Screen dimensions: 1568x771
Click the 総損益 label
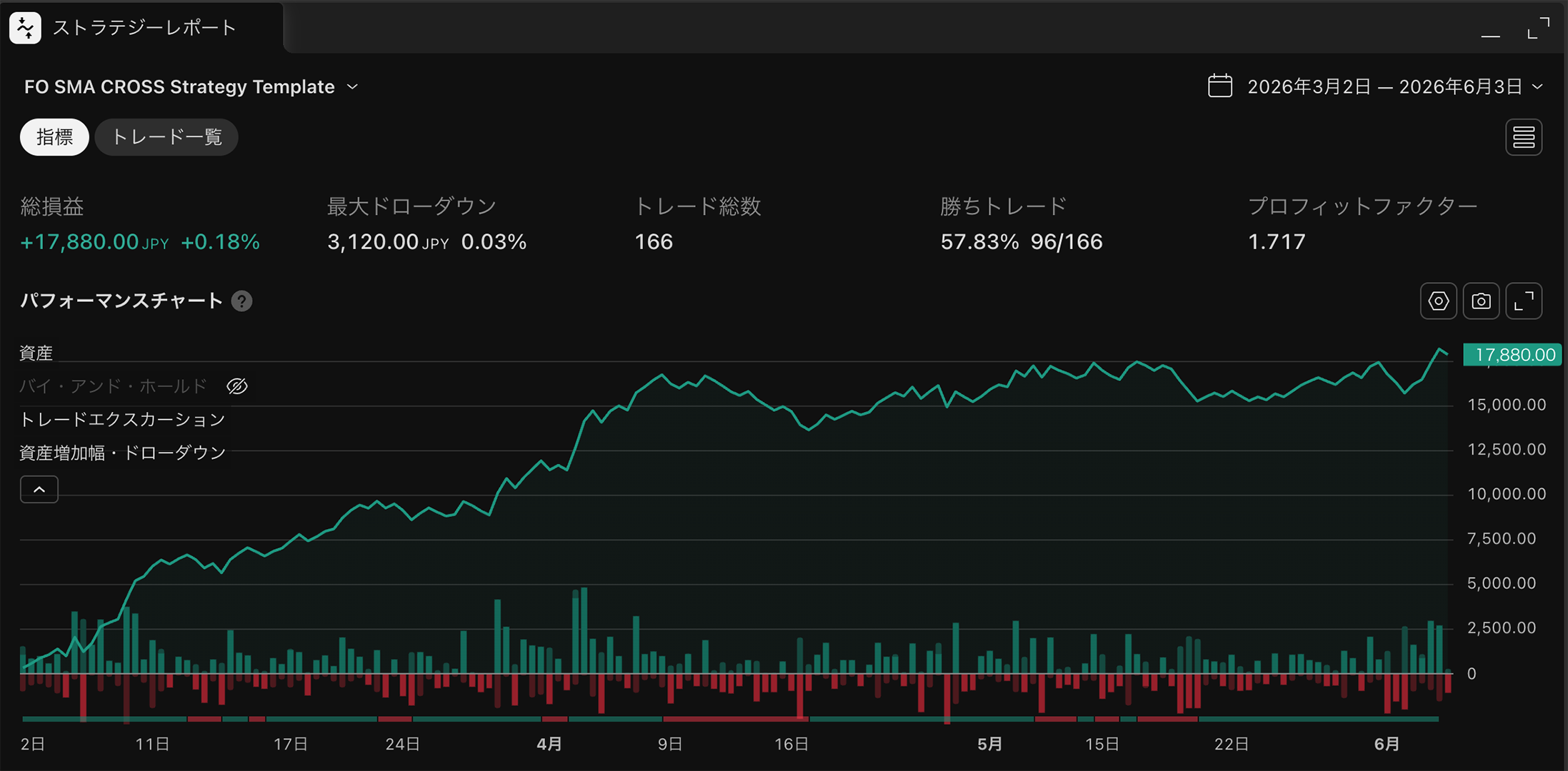pos(52,207)
